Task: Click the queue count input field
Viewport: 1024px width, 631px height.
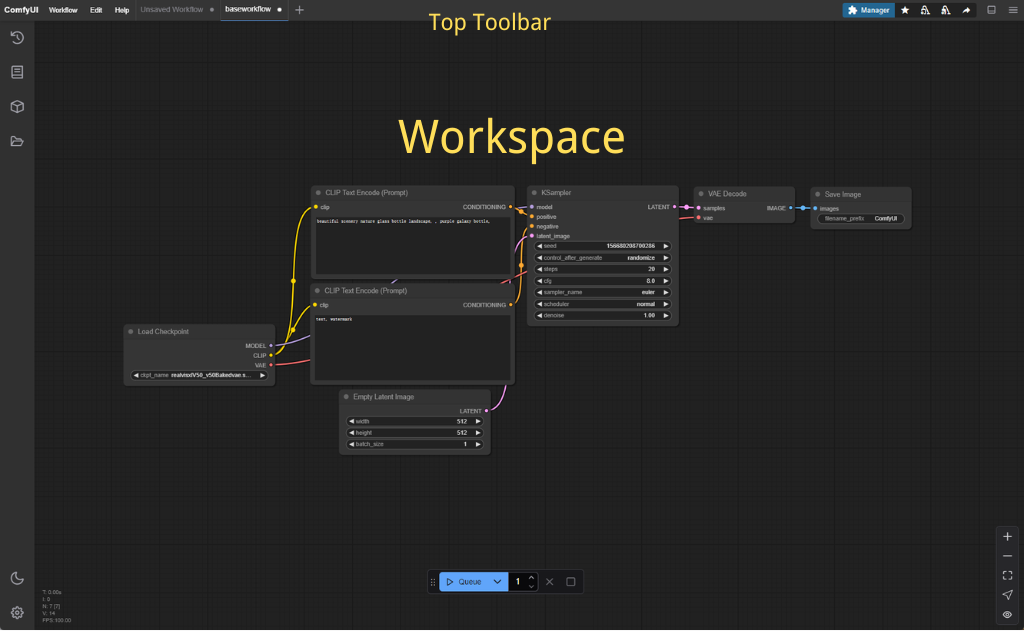Action: click(x=520, y=581)
